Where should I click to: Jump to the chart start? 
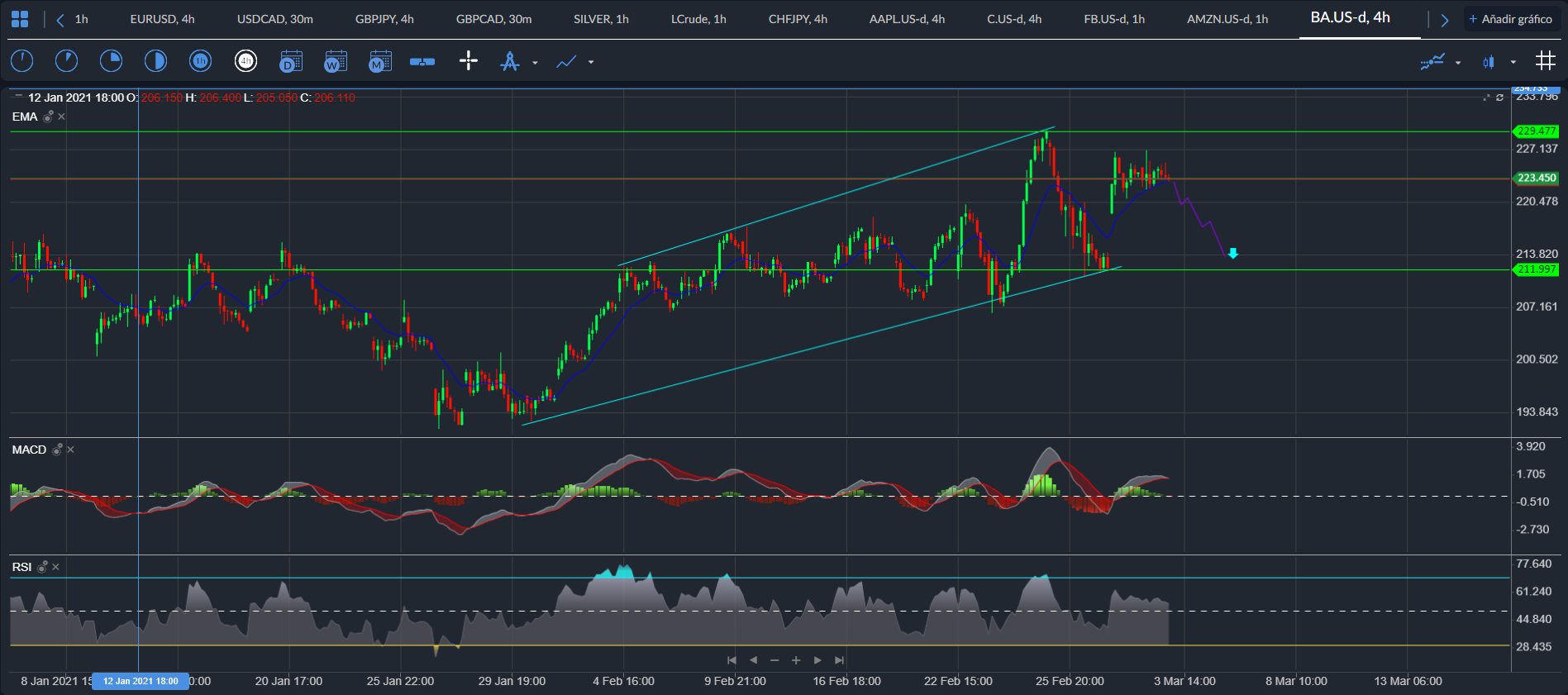(732, 660)
